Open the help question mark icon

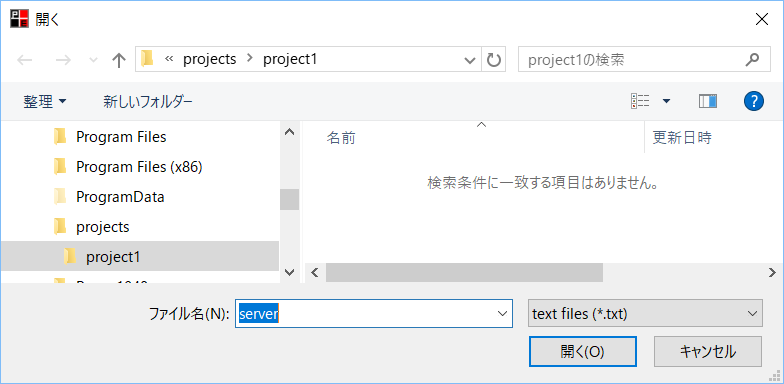[x=754, y=102]
